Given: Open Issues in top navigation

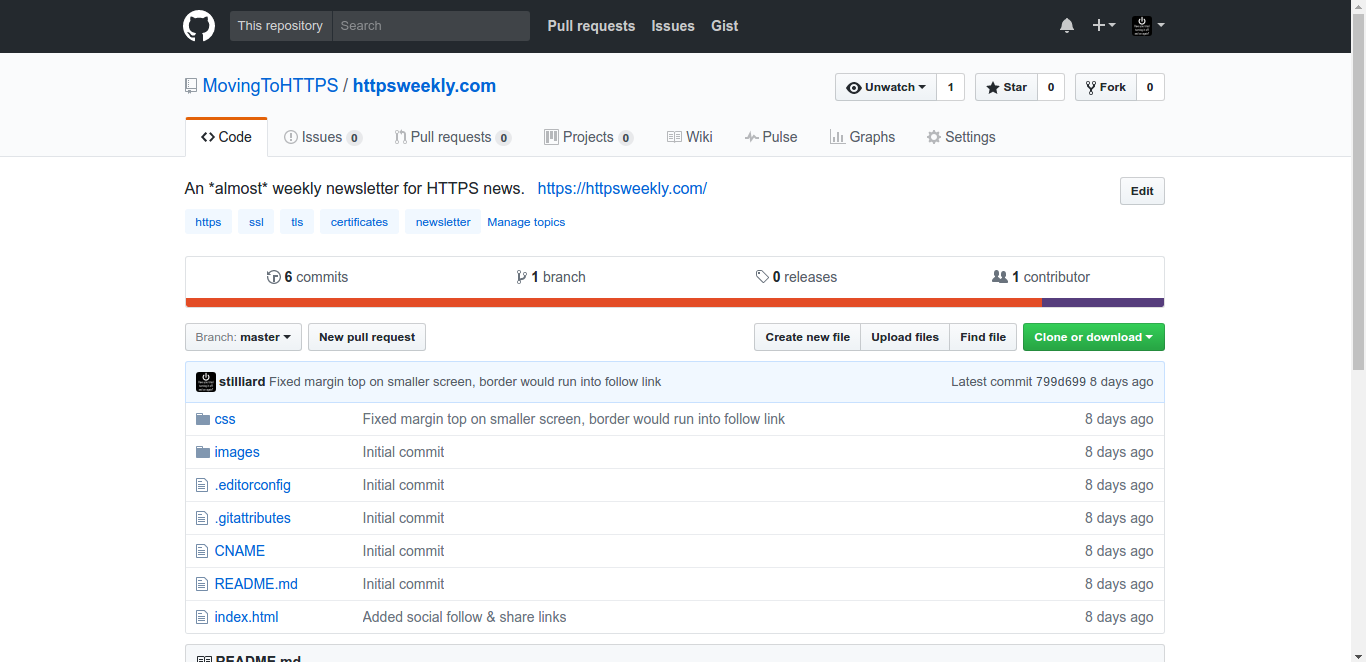Looking at the screenshot, I should tap(673, 26).
